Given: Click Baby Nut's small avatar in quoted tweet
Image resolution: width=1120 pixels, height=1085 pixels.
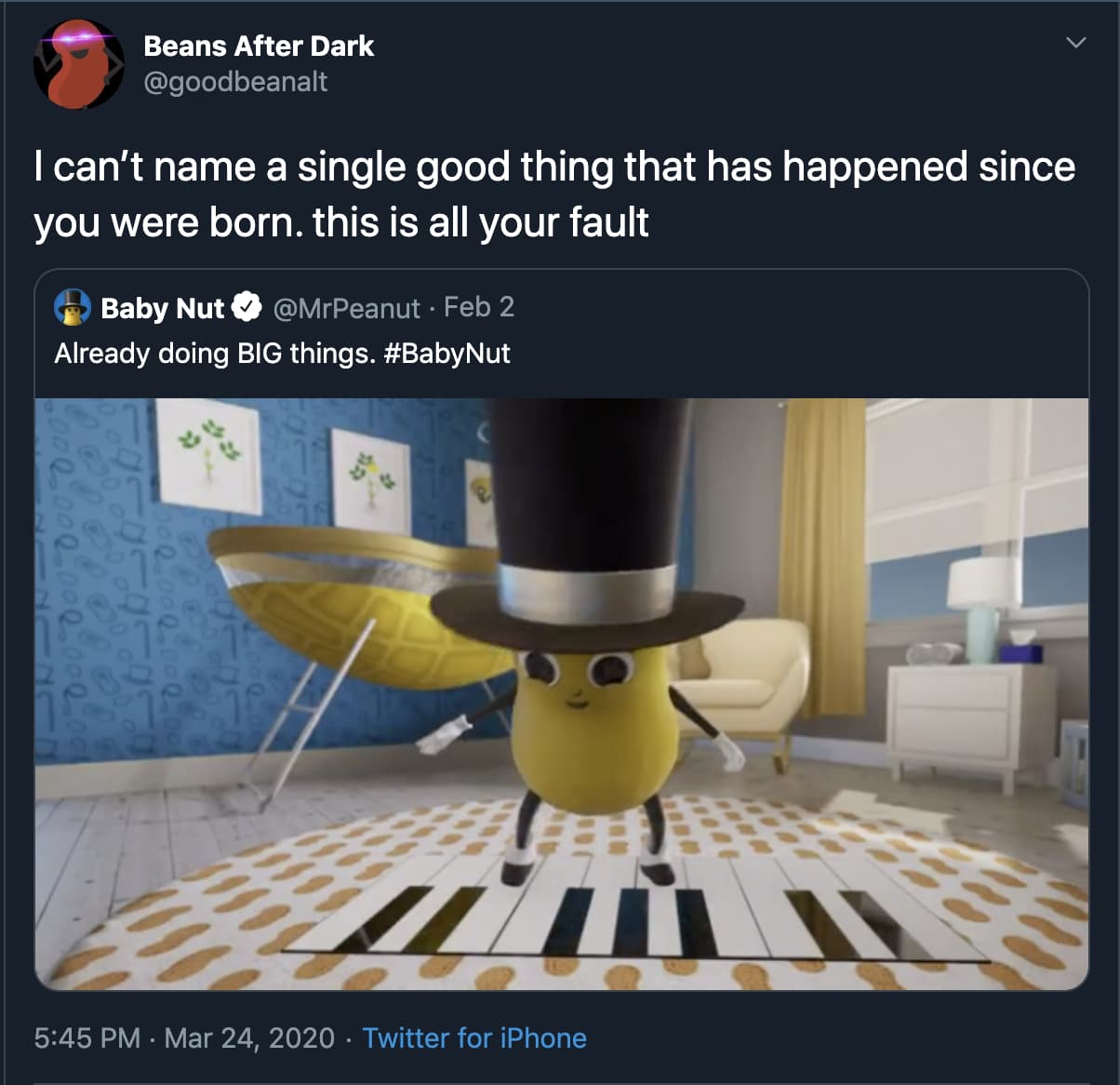Looking at the screenshot, I should (x=73, y=307).
